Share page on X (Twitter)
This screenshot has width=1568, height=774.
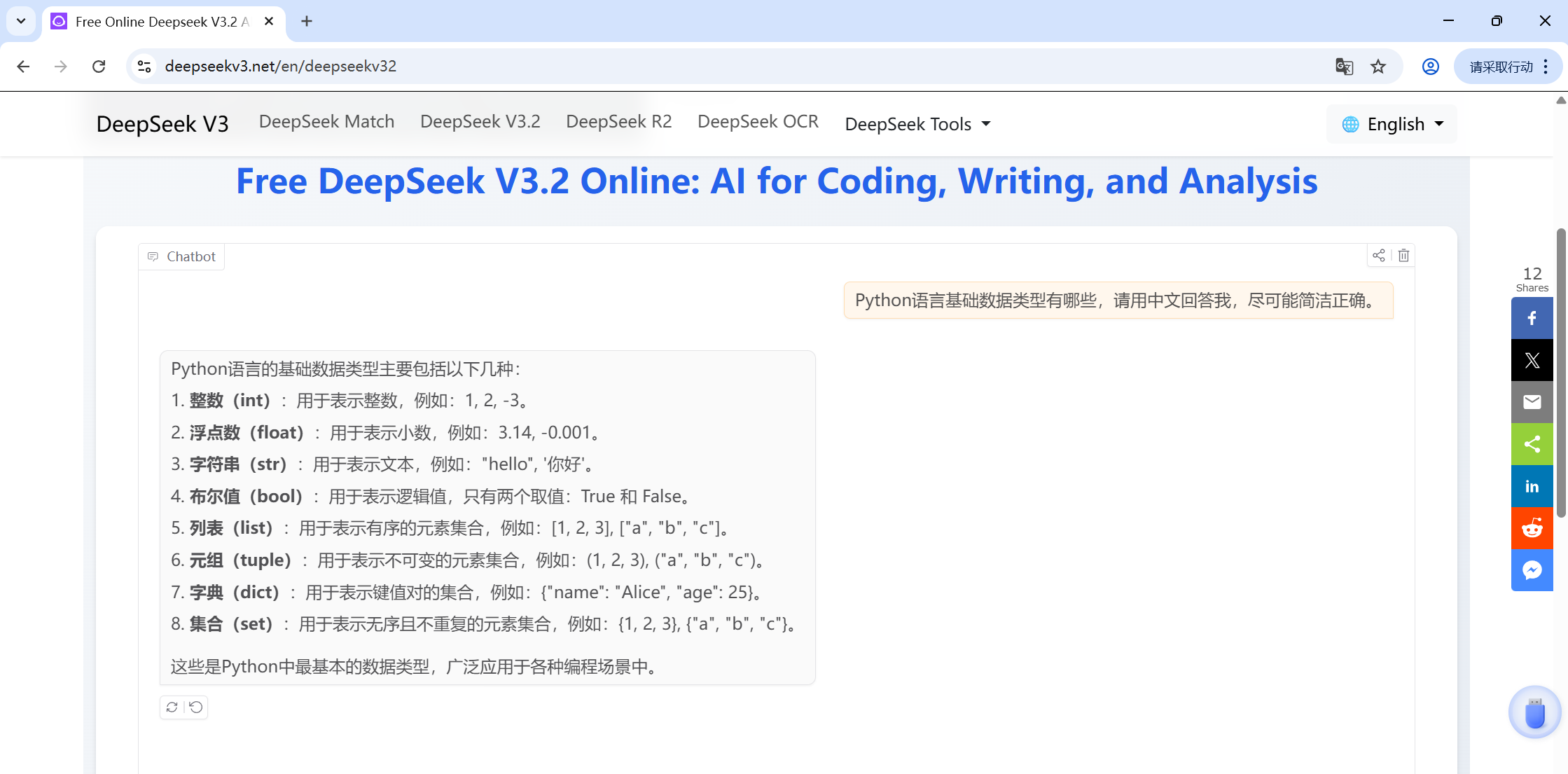(1532, 360)
